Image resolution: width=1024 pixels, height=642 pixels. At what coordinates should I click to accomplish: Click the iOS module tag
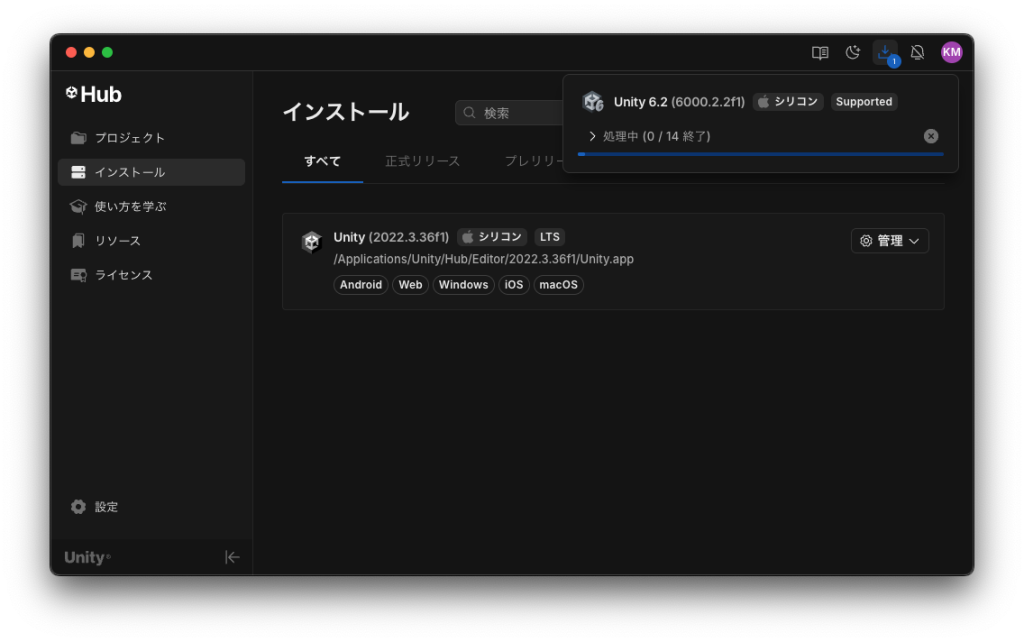point(513,285)
